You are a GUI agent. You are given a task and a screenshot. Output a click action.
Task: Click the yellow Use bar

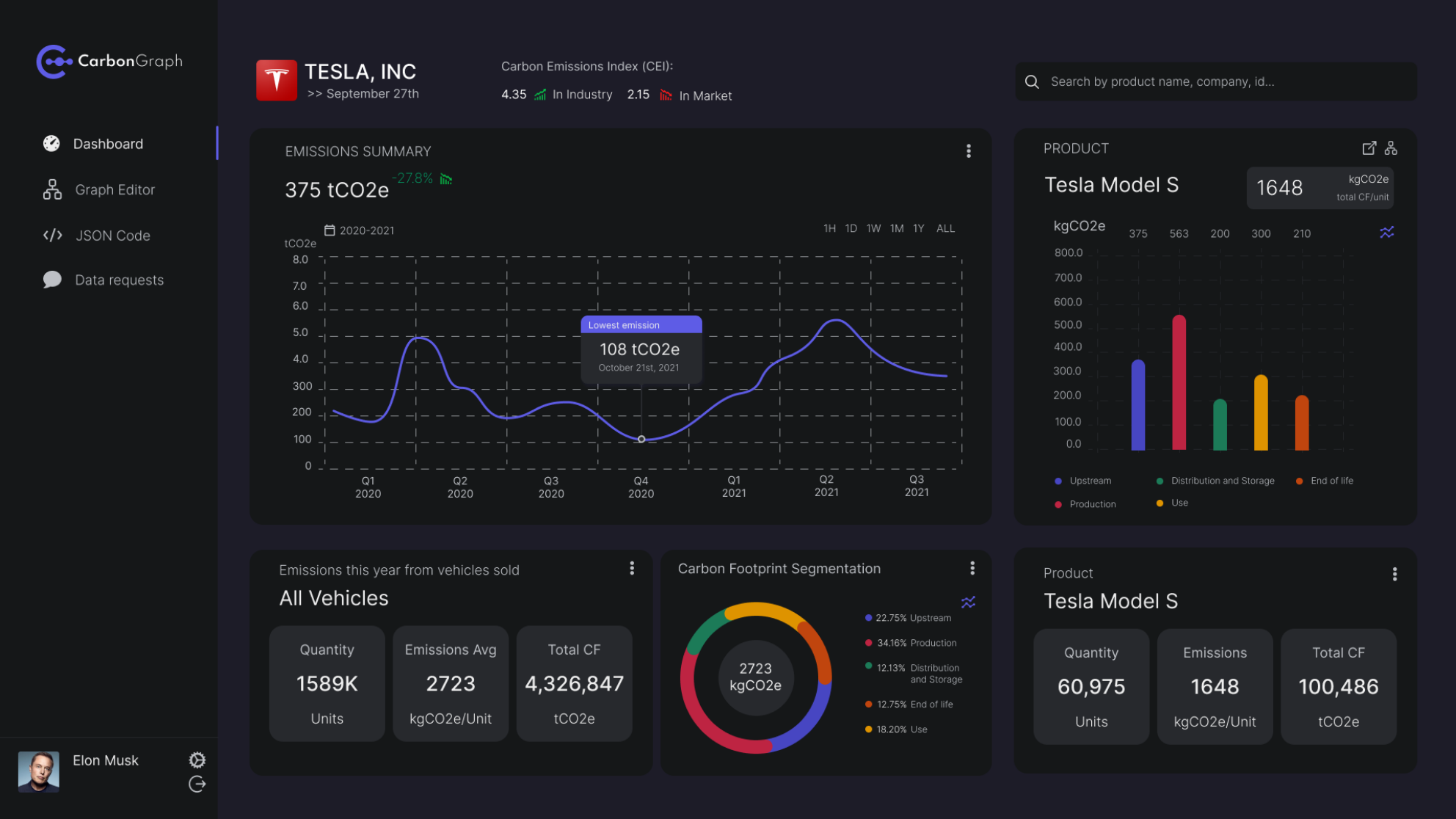1261,412
